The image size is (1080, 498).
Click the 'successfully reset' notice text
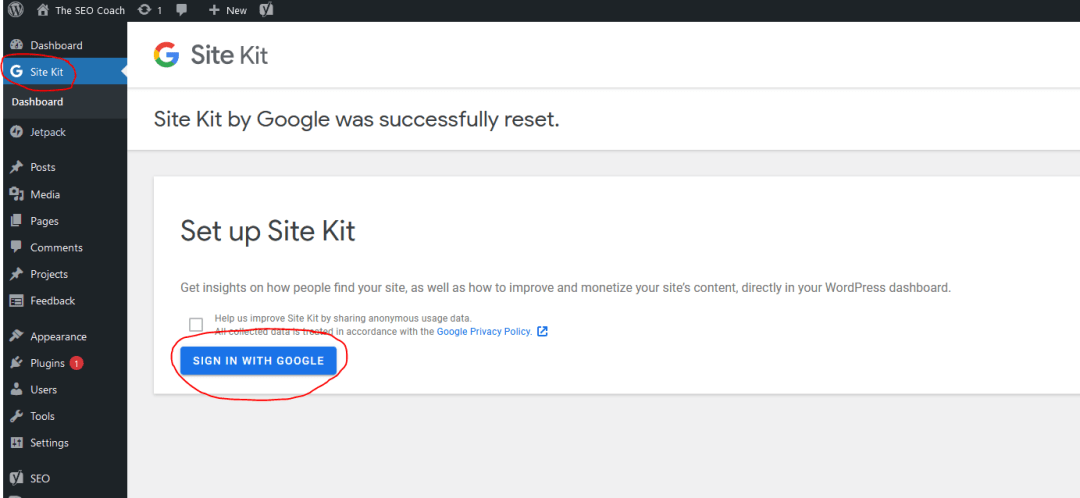click(357, 119)
